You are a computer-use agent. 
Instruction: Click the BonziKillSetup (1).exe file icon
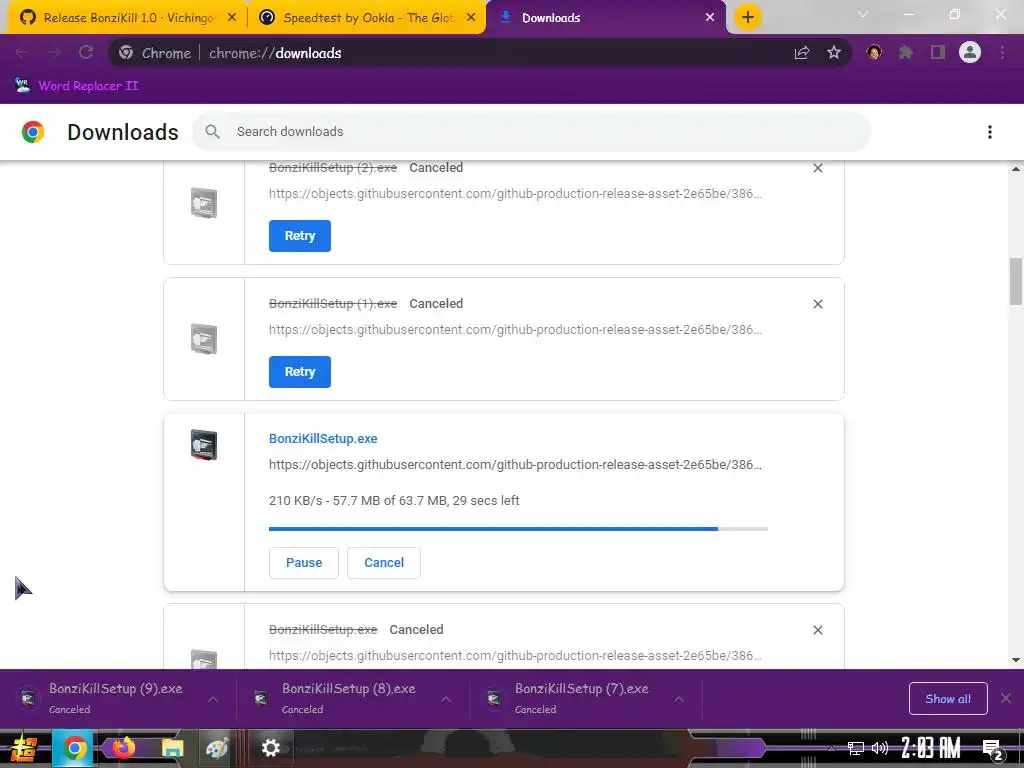click(x=204, y=339)
